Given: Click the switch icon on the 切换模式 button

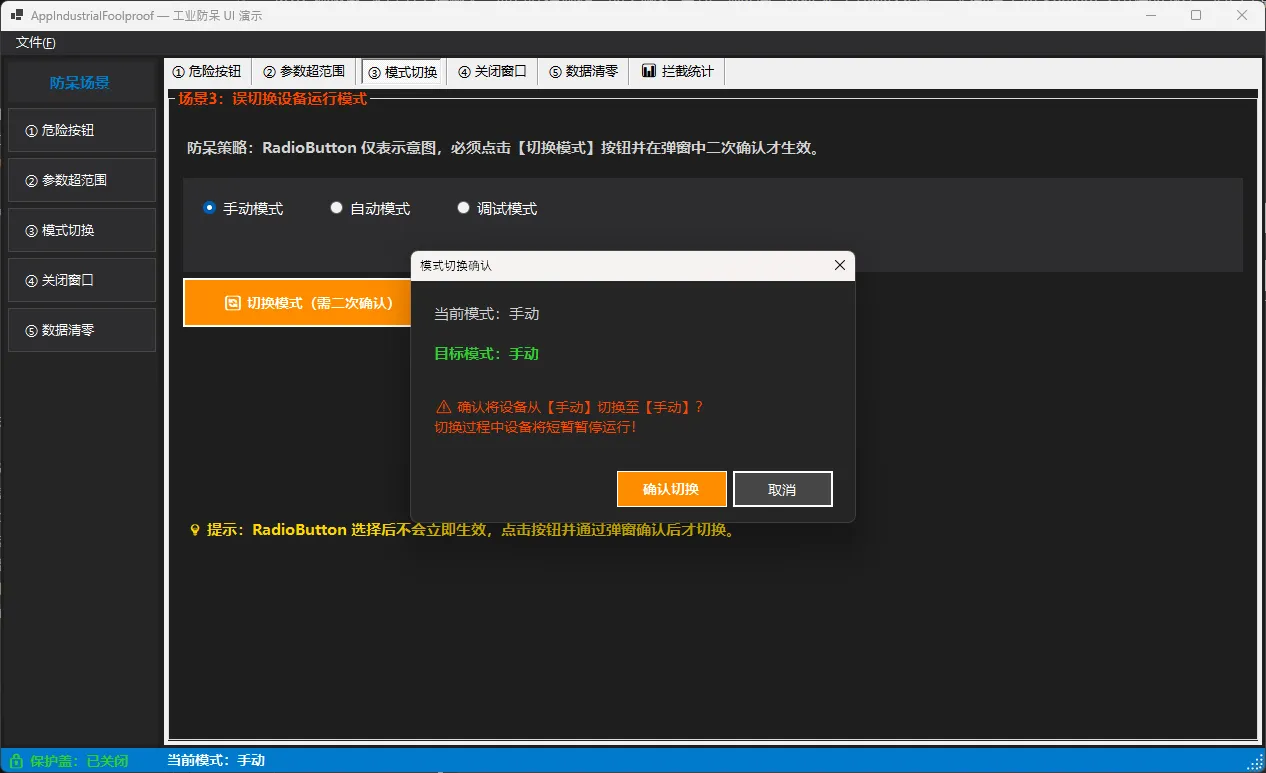Looking at the screenshot, I should tap(232, 303).
